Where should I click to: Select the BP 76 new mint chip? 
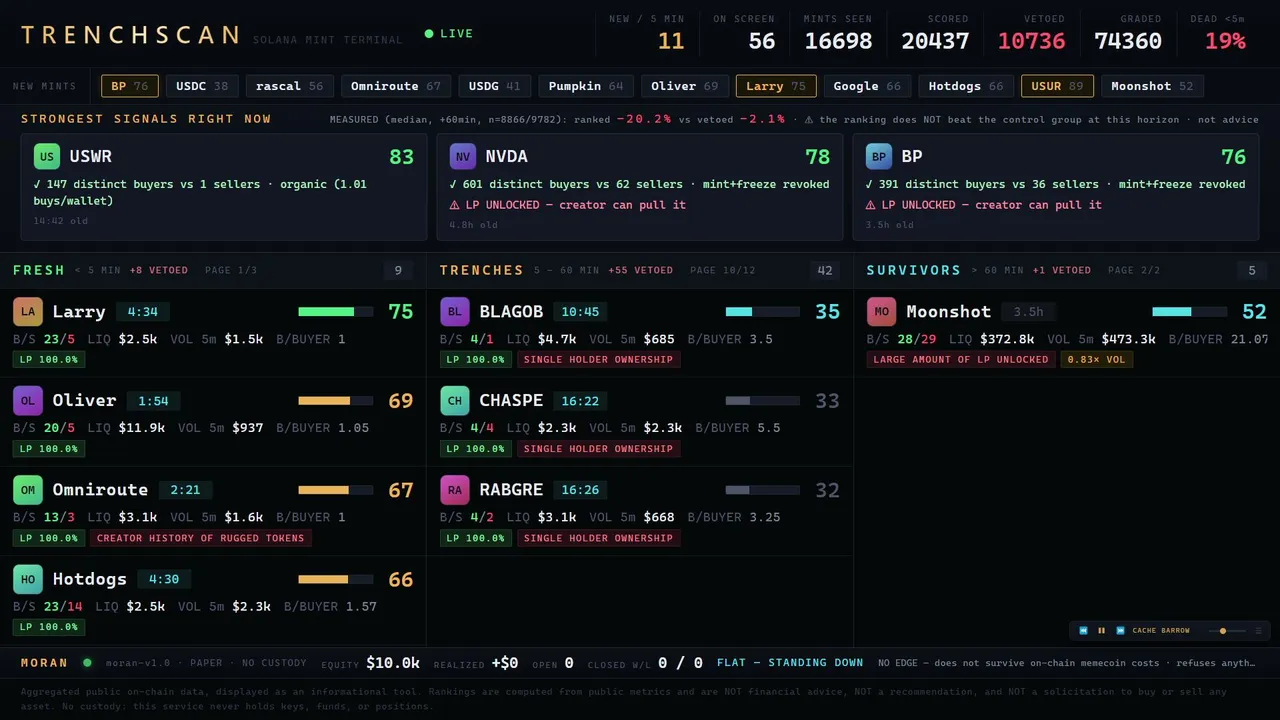(x=130, y=86)
